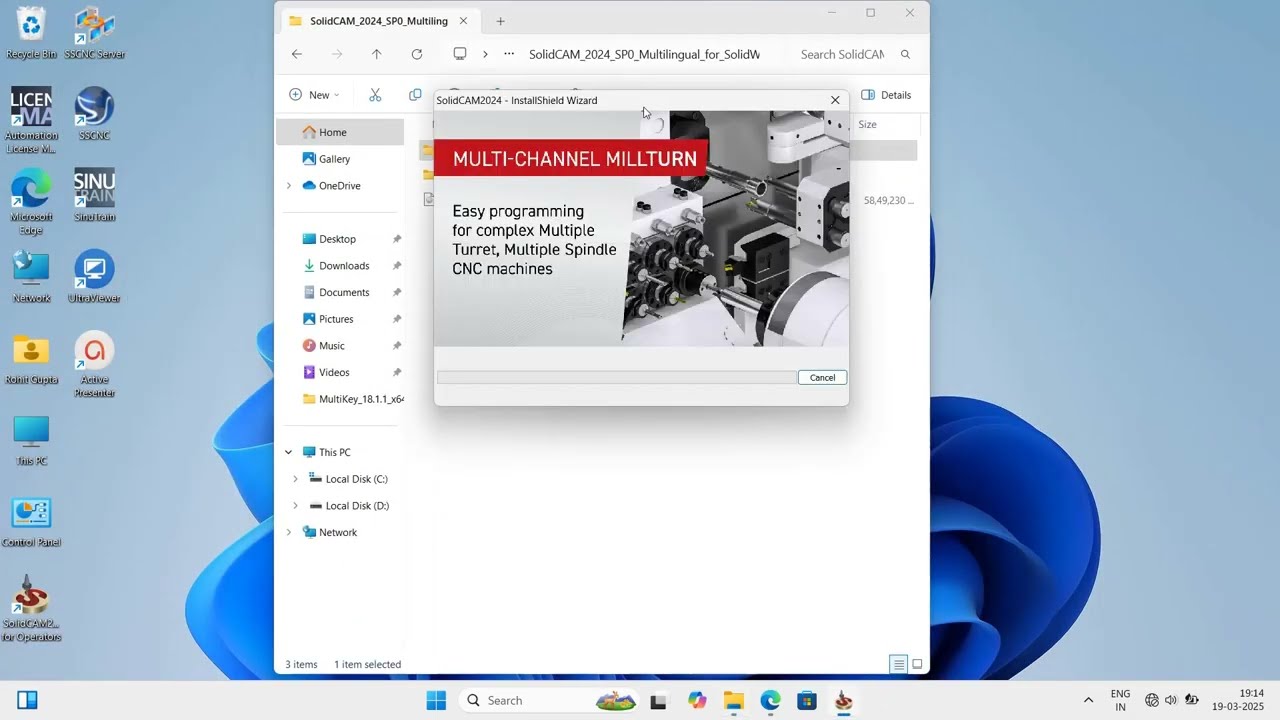The width and height of the screenshot is (1280, 720).
Task: Open network and volume quick settings
Action: click(1171, 700)
